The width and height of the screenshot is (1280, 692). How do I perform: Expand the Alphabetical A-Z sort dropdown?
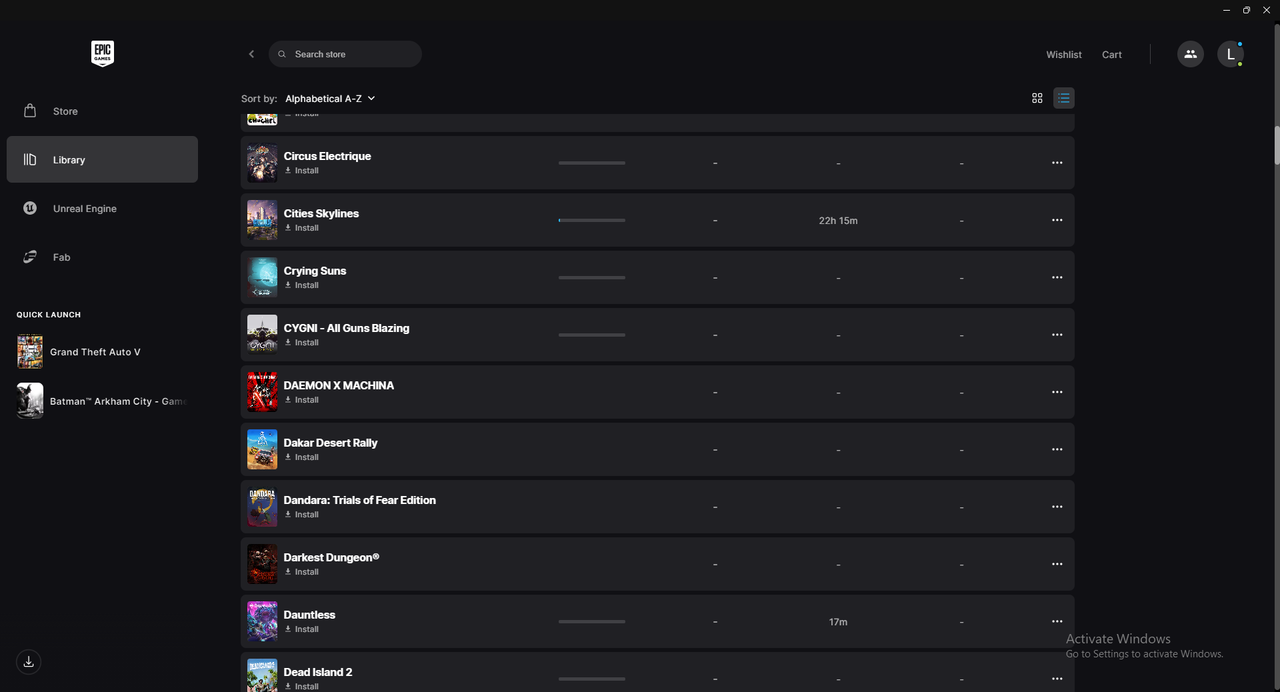click(330, 98)
